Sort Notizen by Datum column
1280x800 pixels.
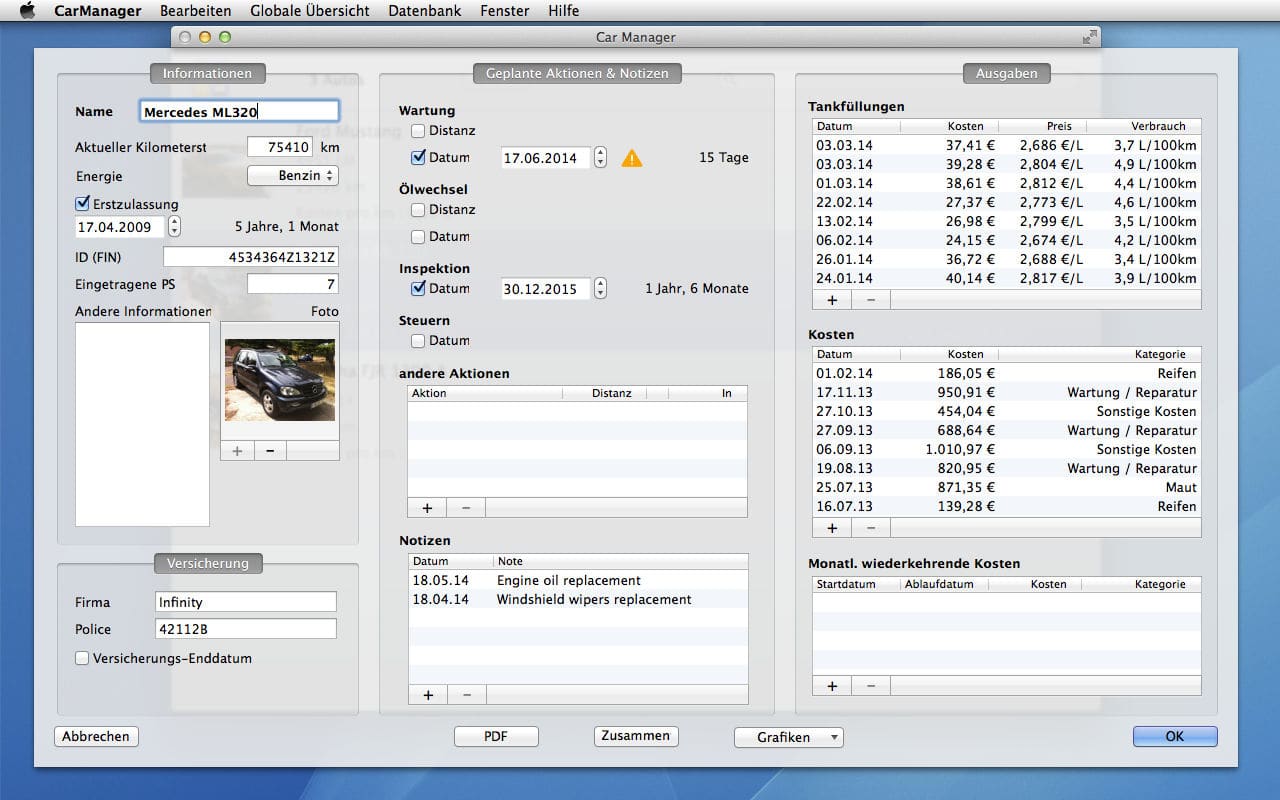[450, 561]
